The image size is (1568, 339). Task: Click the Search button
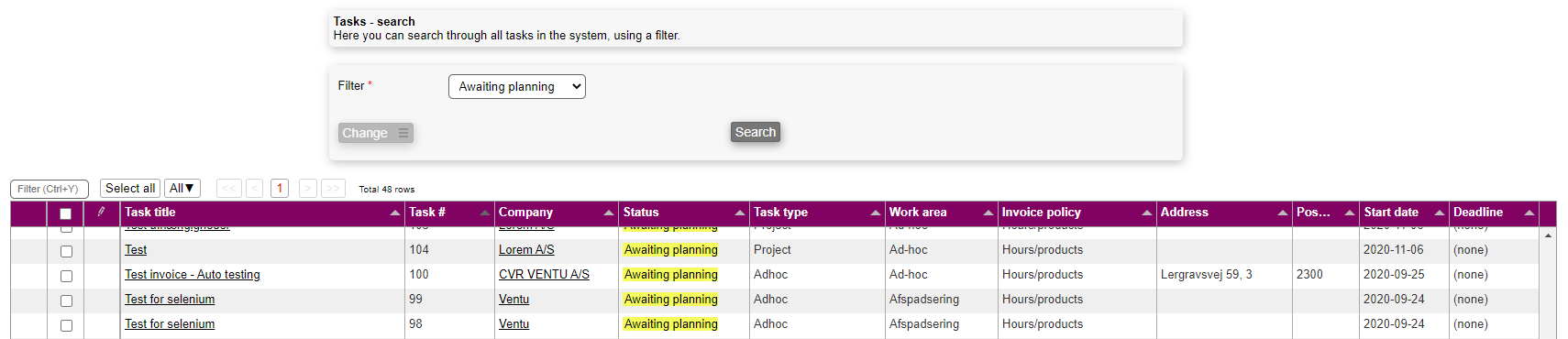click(x=756, y=132)
